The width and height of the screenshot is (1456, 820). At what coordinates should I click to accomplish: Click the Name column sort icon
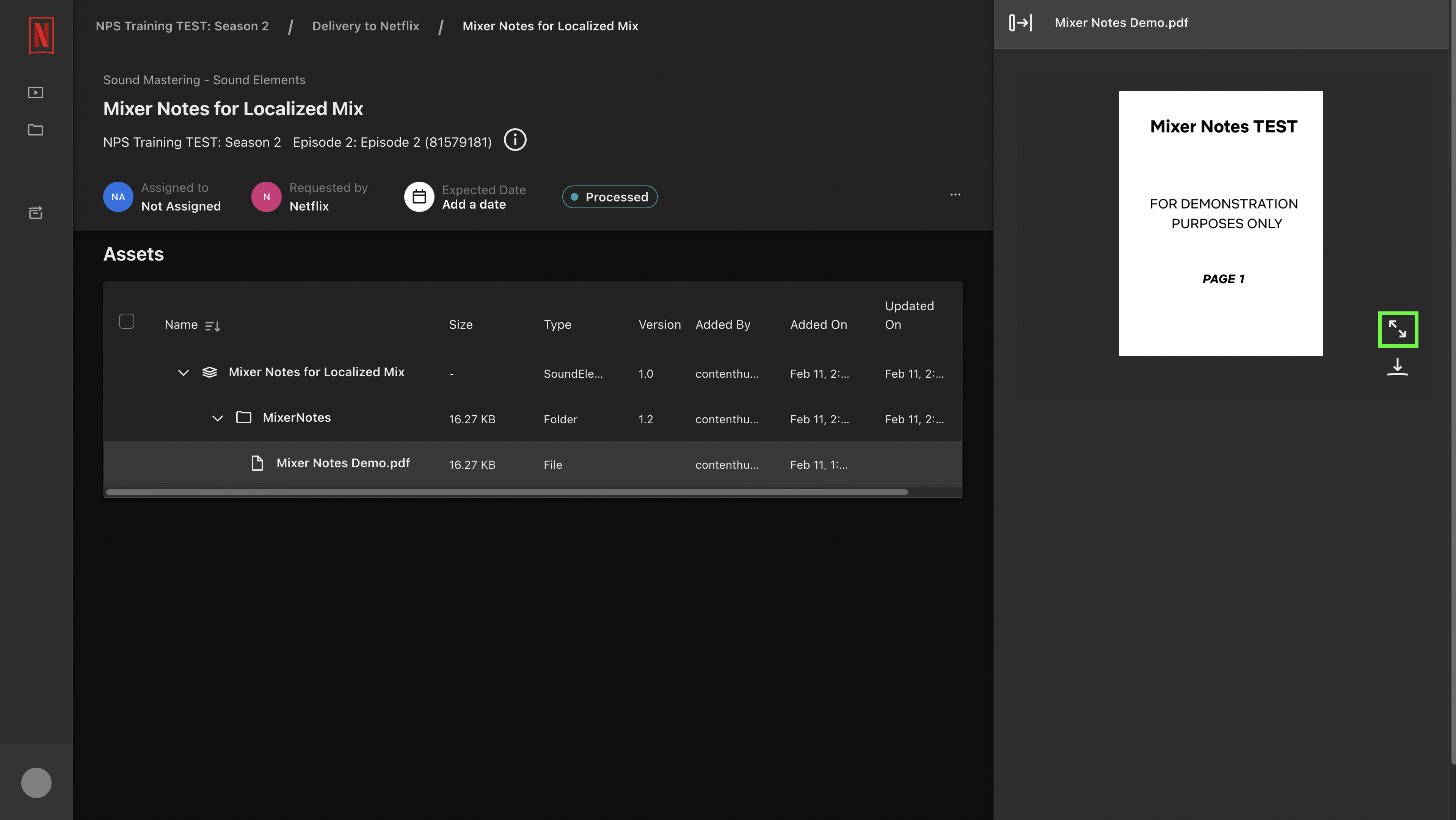[212, 326]
